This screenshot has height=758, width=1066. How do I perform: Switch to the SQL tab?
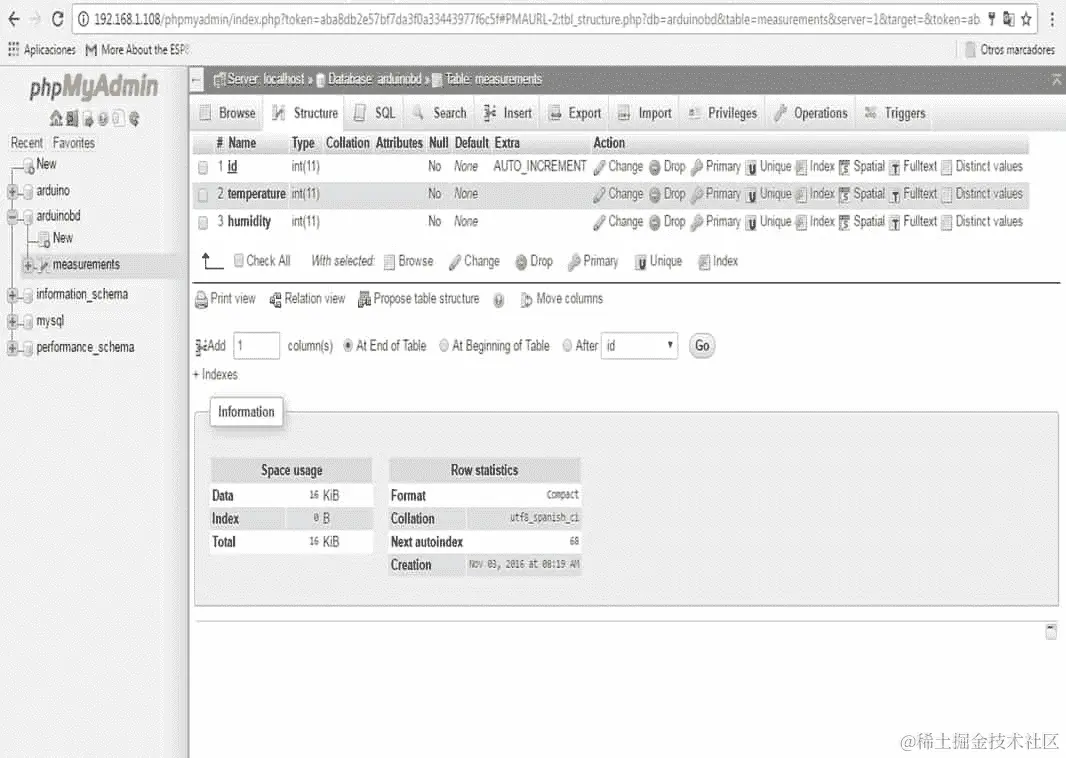[375, 114]
